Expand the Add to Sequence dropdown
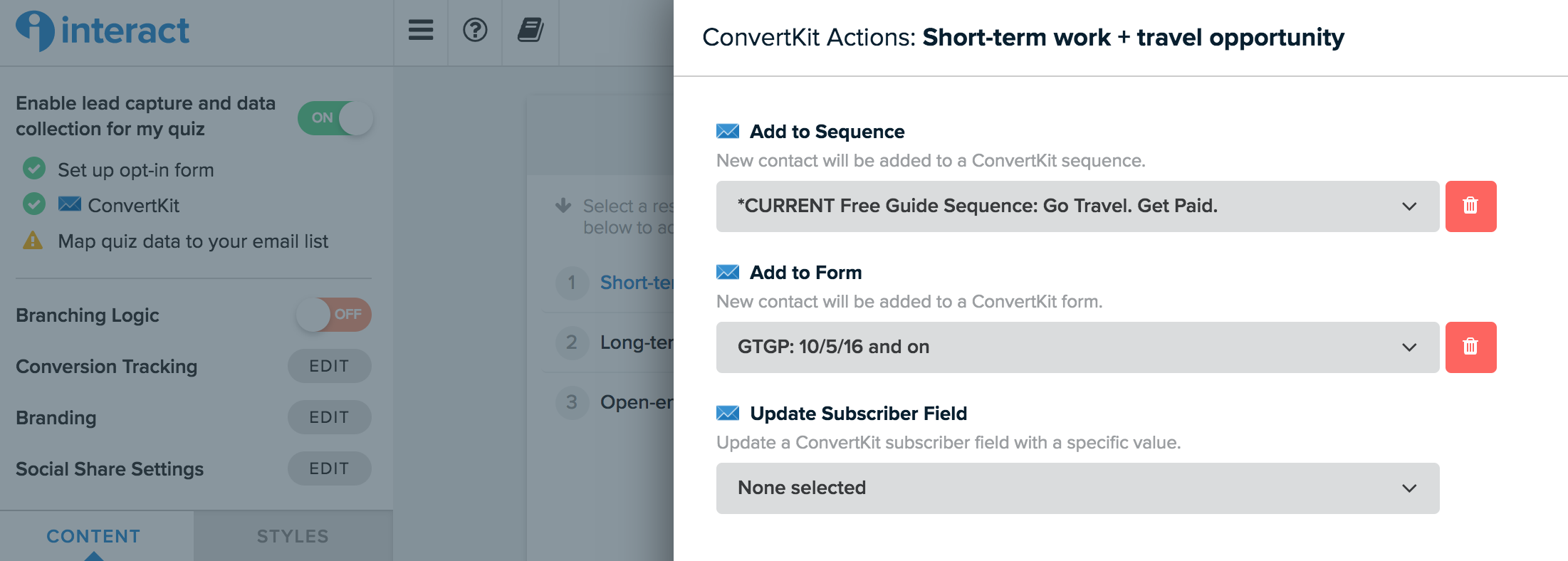This screenshot has width=1568, height=561. click(x=1077, y=206)
